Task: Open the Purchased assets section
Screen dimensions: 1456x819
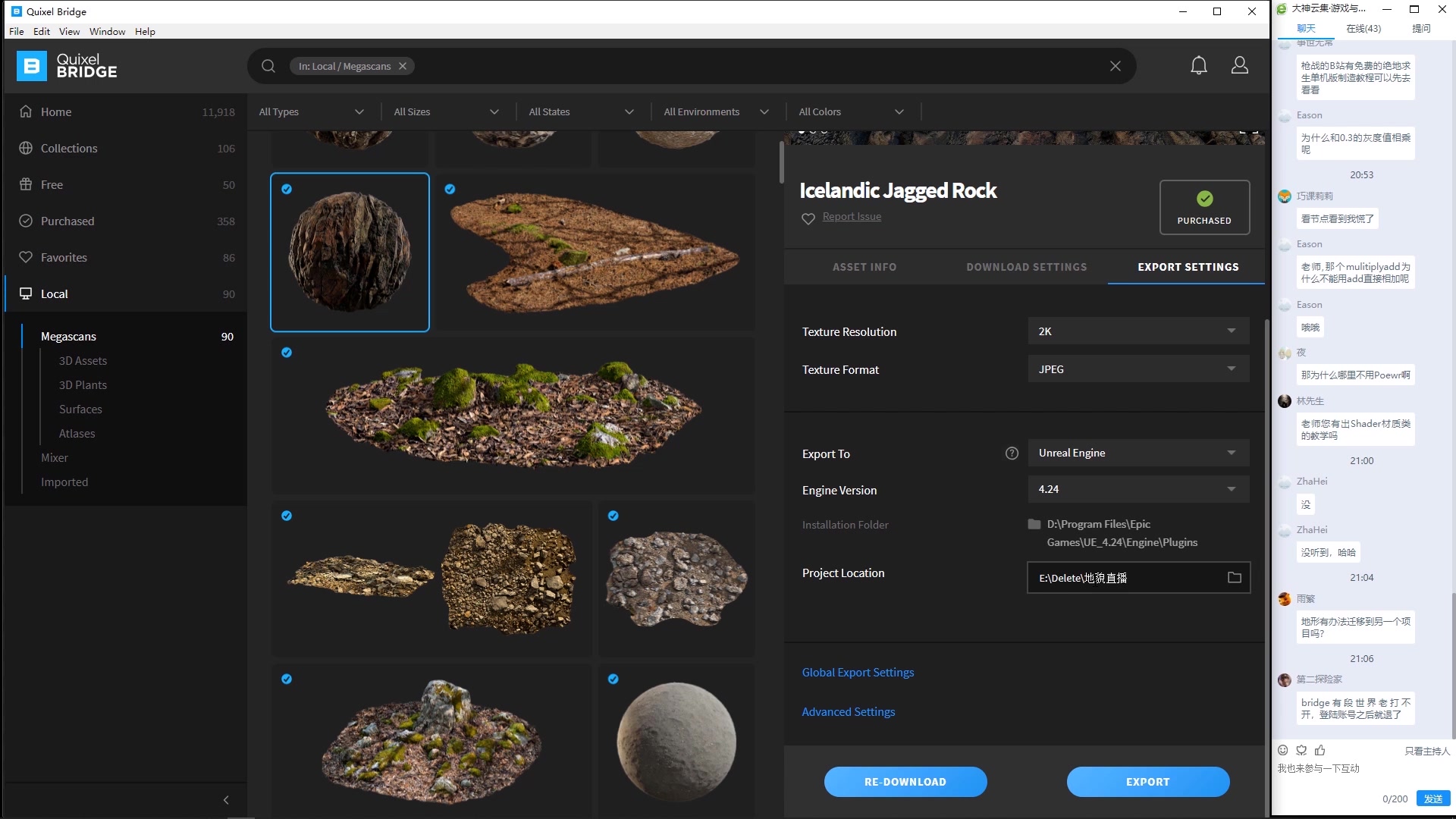Action: point(67,221)
